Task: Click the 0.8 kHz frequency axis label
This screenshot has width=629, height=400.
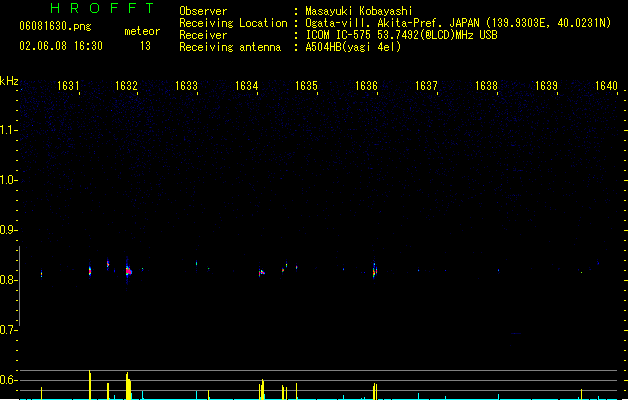Action: point(8,280)
